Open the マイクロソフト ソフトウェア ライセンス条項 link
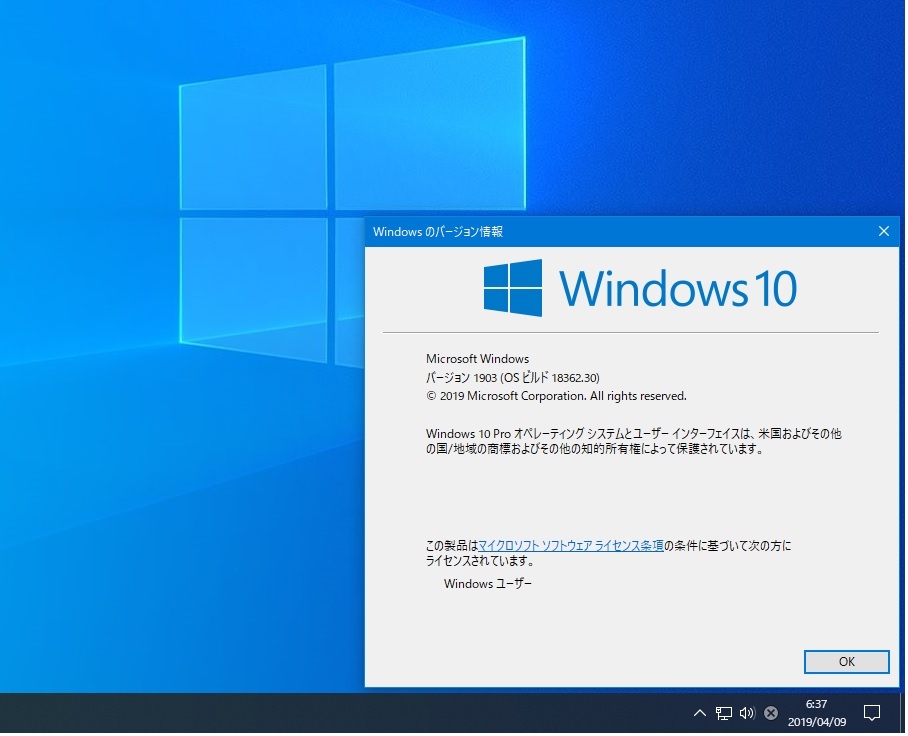The height and width of the screenshot is (736, 908). pyautogui.click(x=573, y=547)
